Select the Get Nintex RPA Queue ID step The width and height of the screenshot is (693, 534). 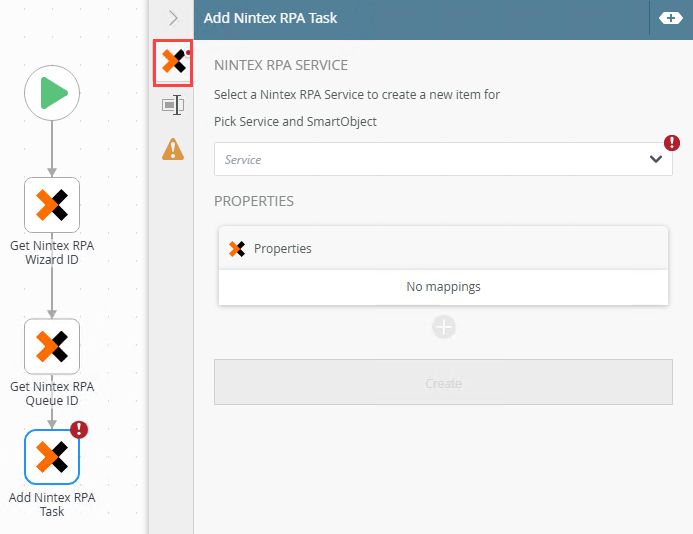click(x=52, y=346)
